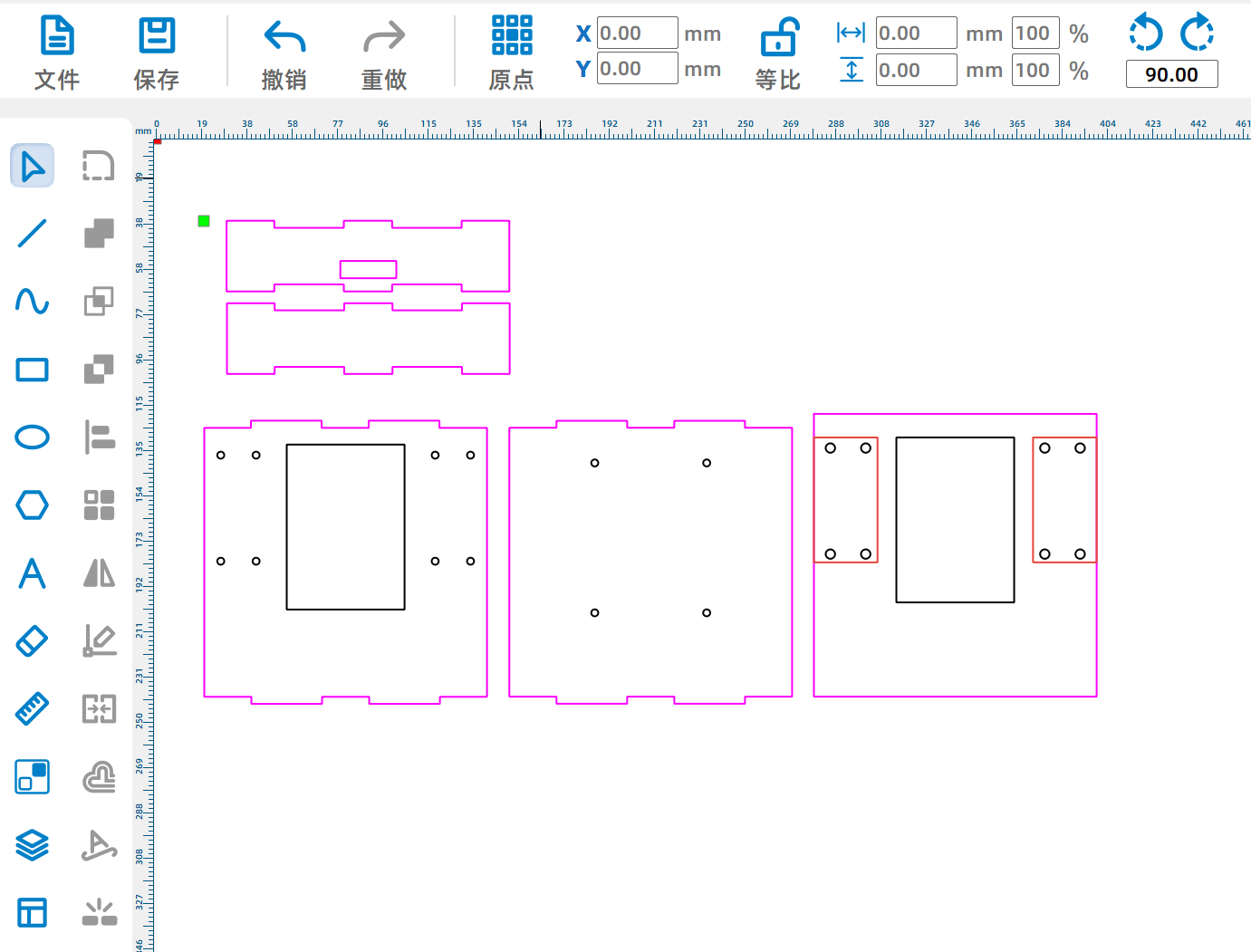
Task: Rotate counter-clockwise using the left rotate icon
Action: pos(1146,34)
